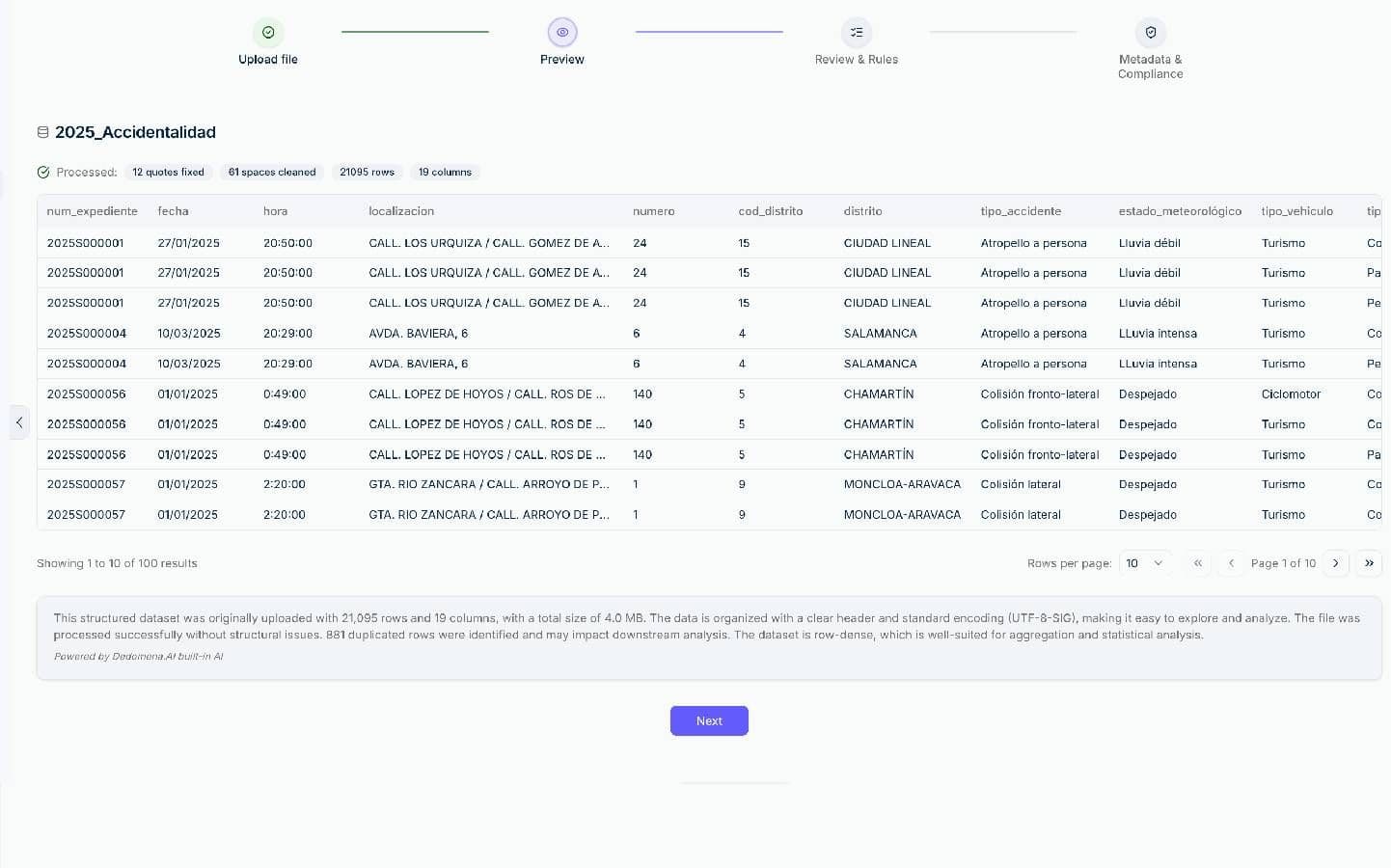Click the Preview step eye icon
Viewport: 1391px width, 868px height.
(x=562, y=33)
